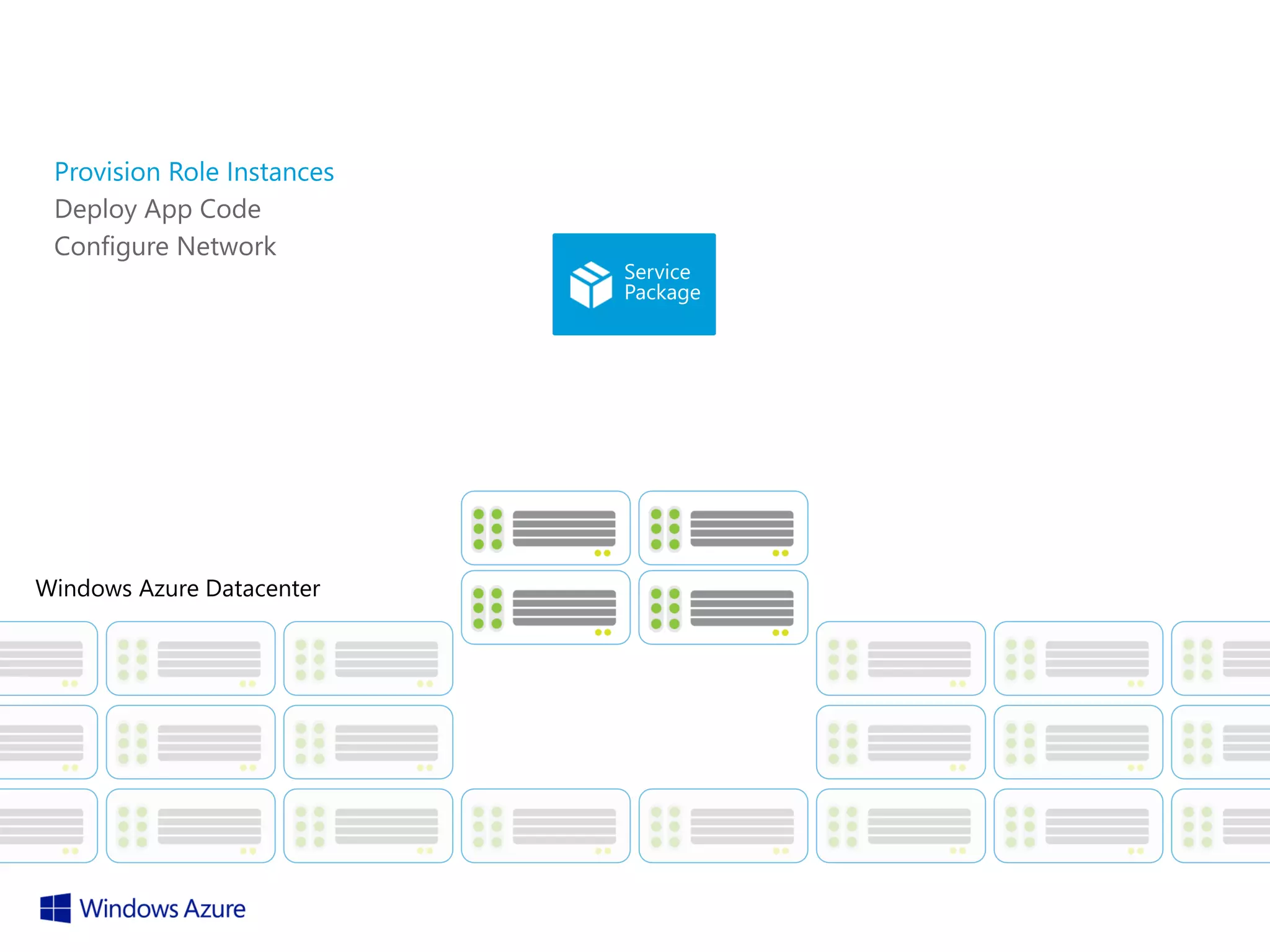Click the Service Package box icon
This screenshot has width=1270, height=952.
590,284
